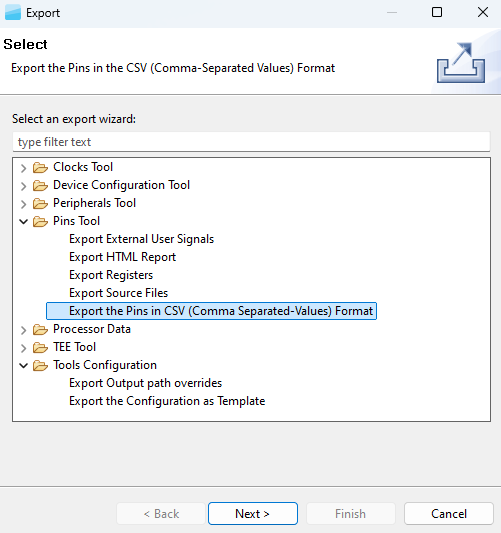This screenshot has width=501, height=533.
Task: Collapse the Tools Configuration node
Action: click(x=23, y=366)
